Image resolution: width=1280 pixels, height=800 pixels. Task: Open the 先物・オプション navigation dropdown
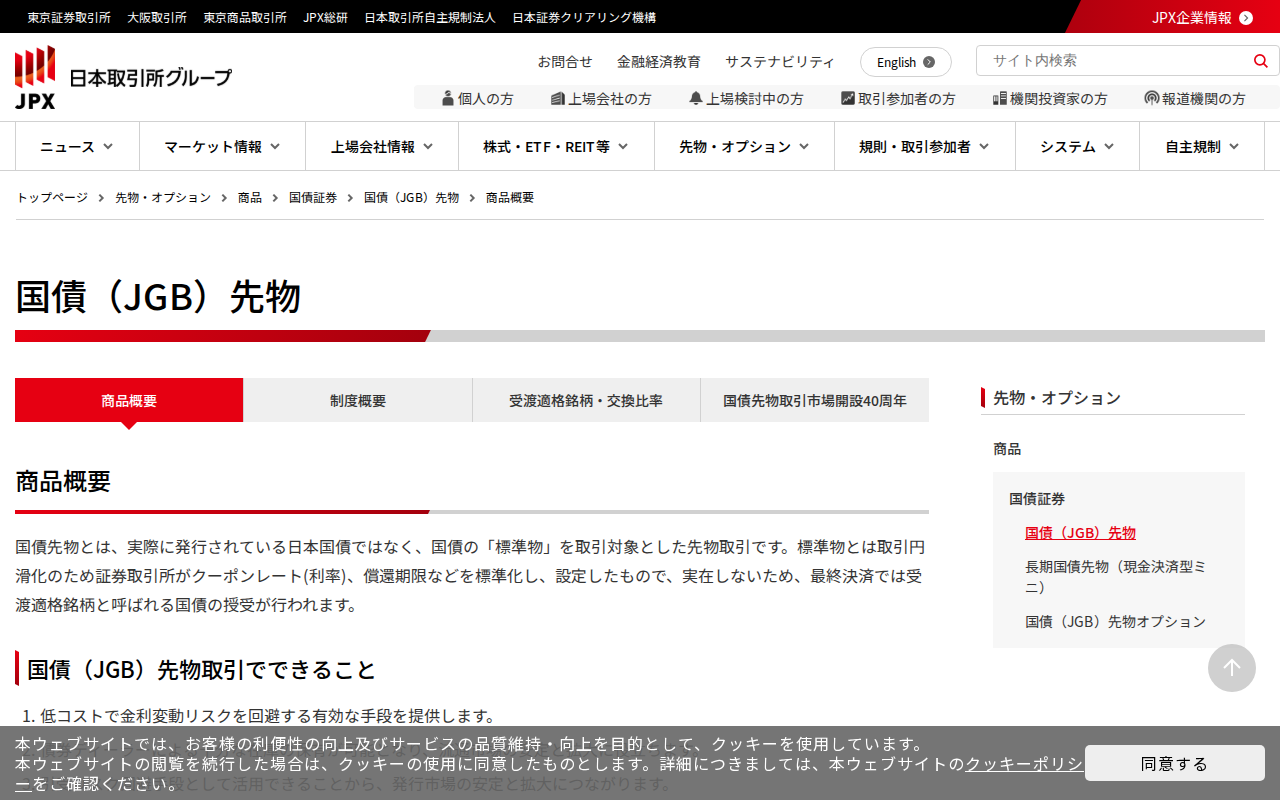pyautogui.click(x=744, y=147)
